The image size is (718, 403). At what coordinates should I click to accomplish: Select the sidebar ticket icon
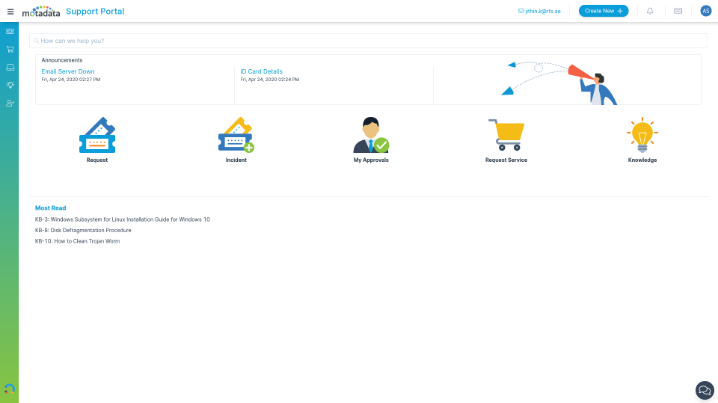pyautogui.click(x=10, y=32)
